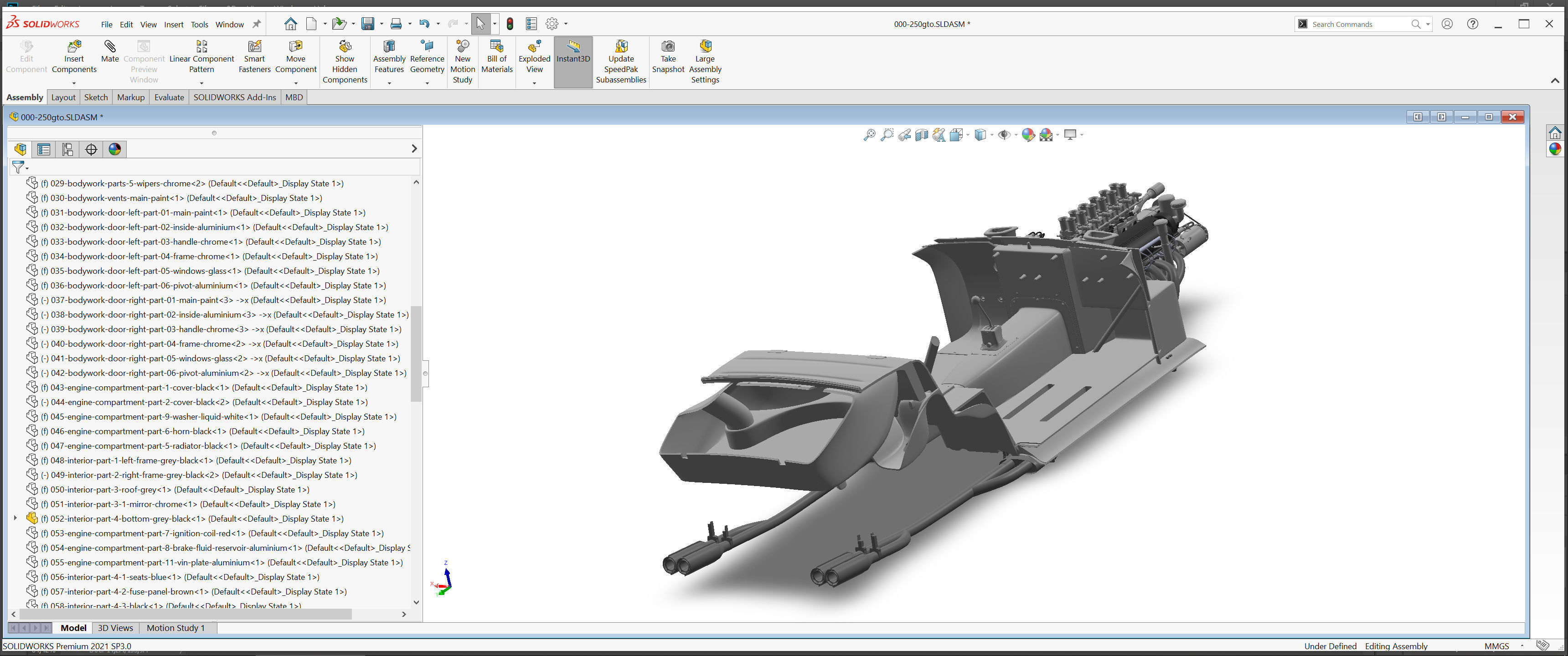Open the Insert Components dropdown arrow

pos(74,83)
